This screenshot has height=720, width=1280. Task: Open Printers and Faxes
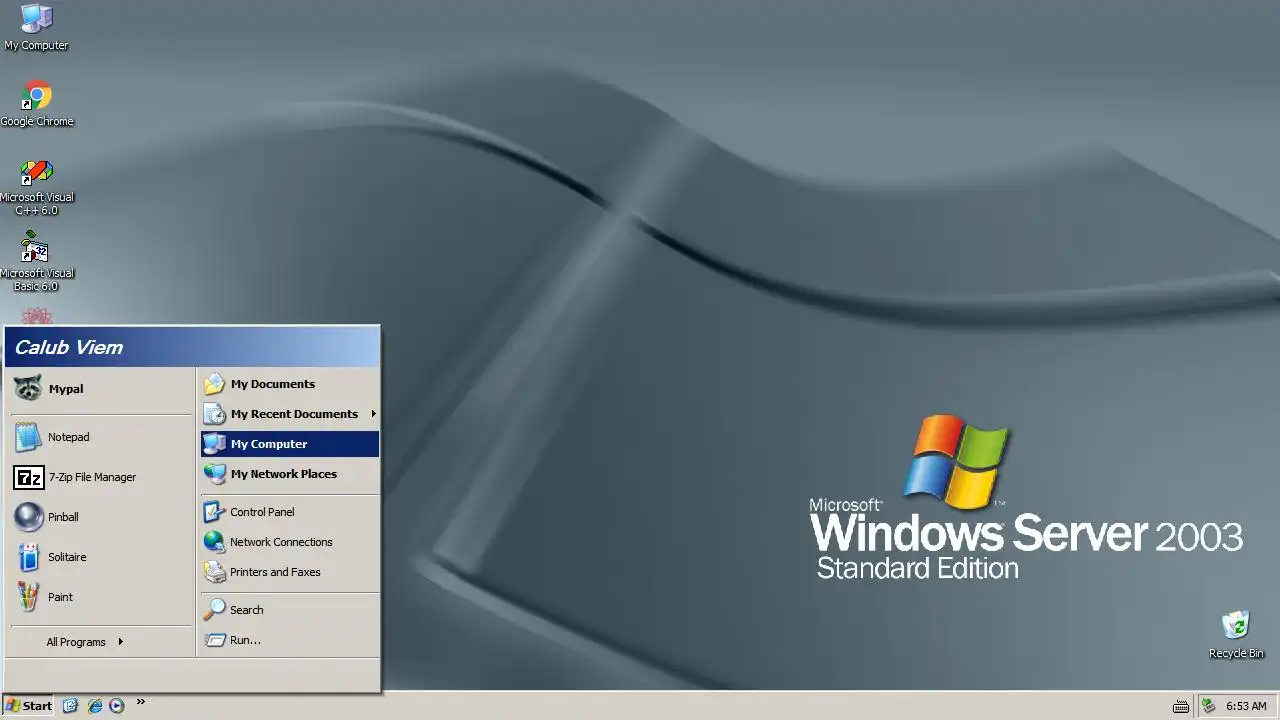[x=290, y=572]
